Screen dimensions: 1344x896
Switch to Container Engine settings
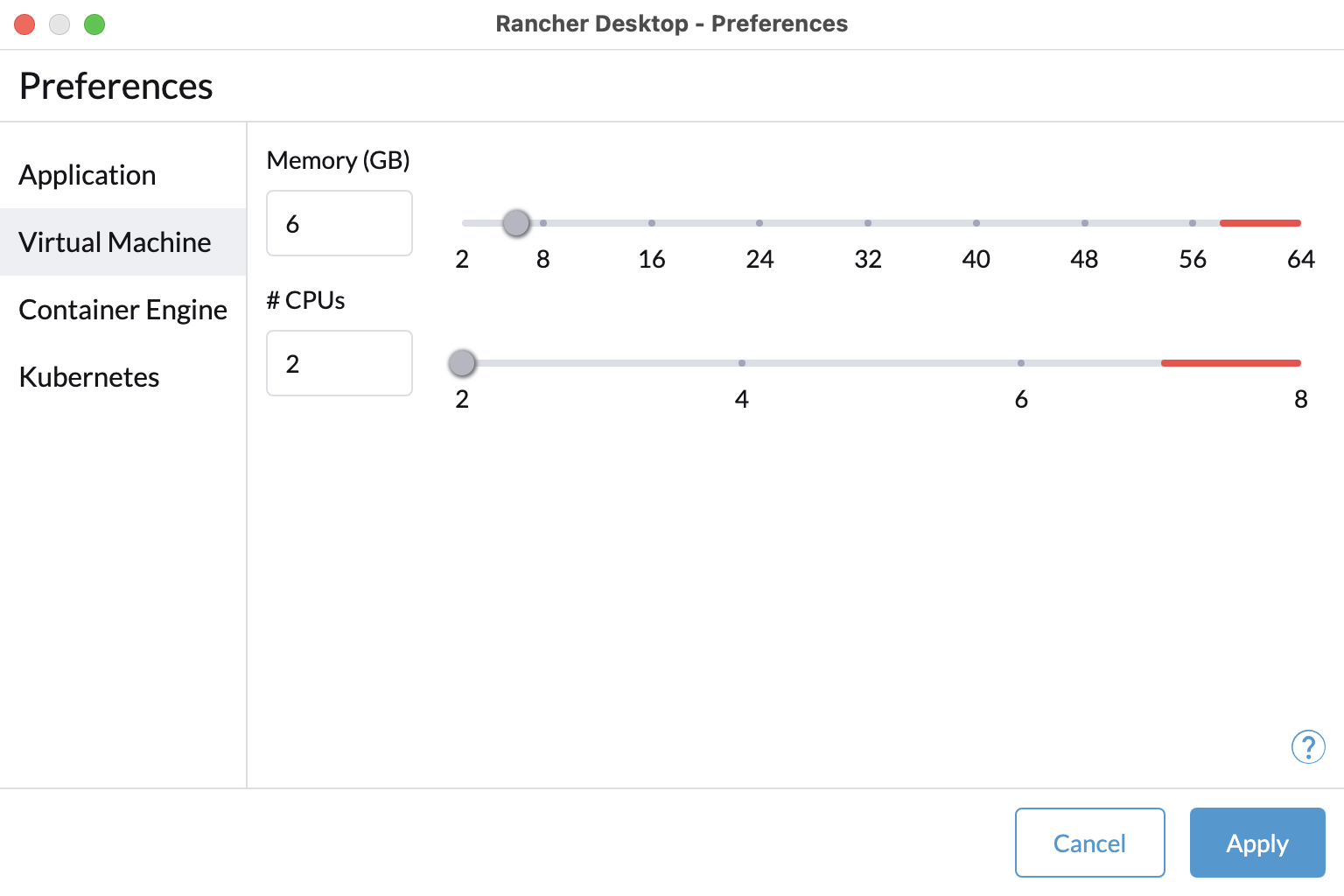122,310
